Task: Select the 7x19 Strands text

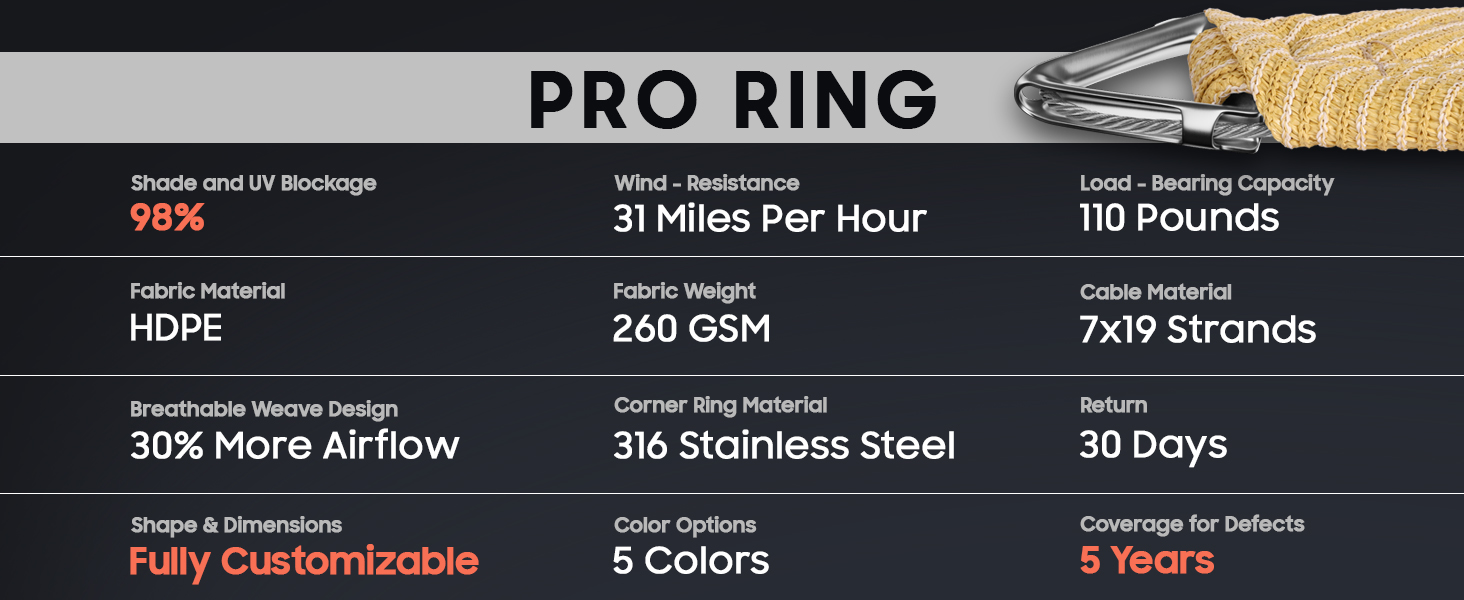Action: (1197, 329)
